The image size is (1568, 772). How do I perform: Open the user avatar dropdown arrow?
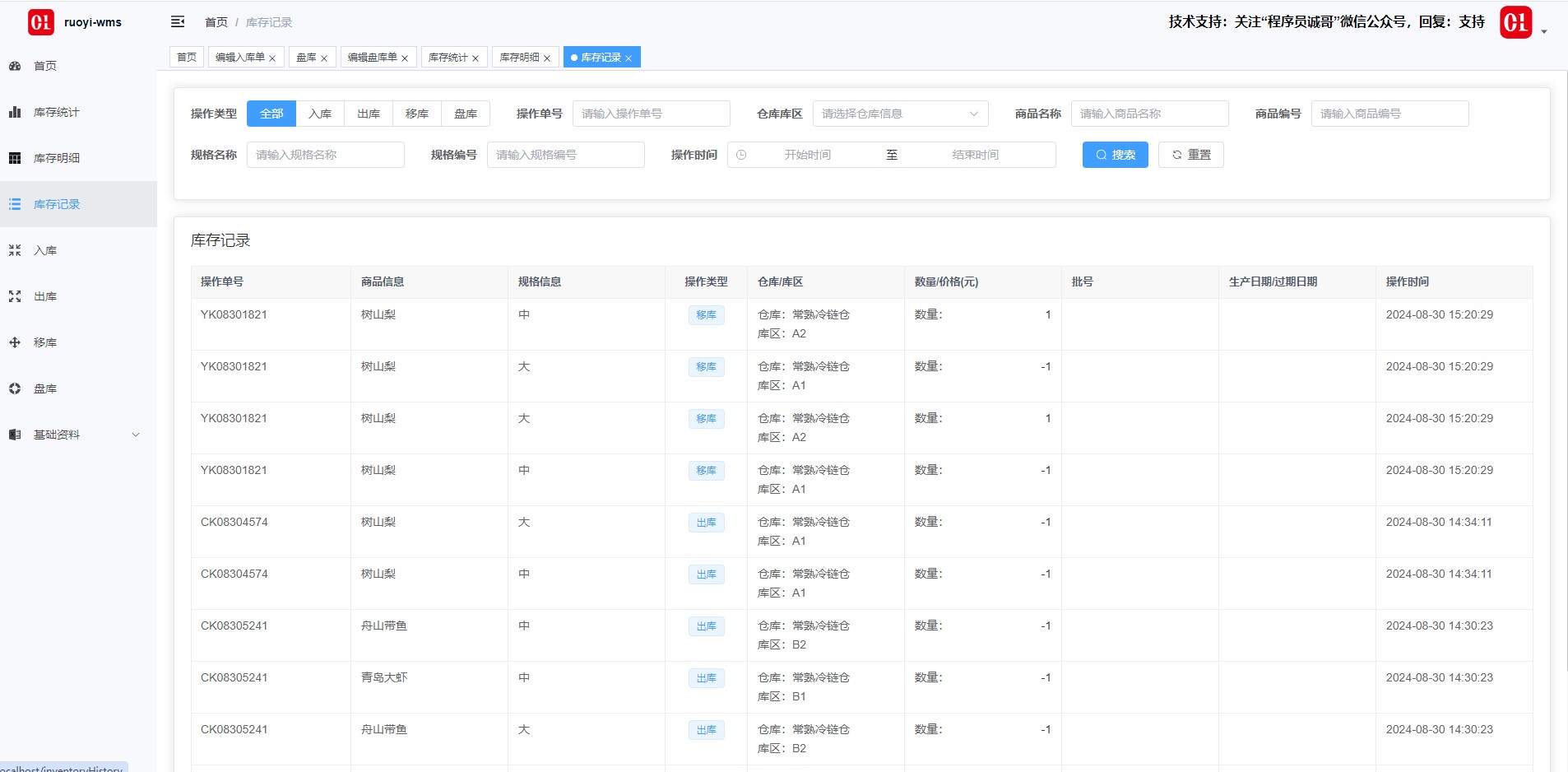click(x=1544, y=32)
